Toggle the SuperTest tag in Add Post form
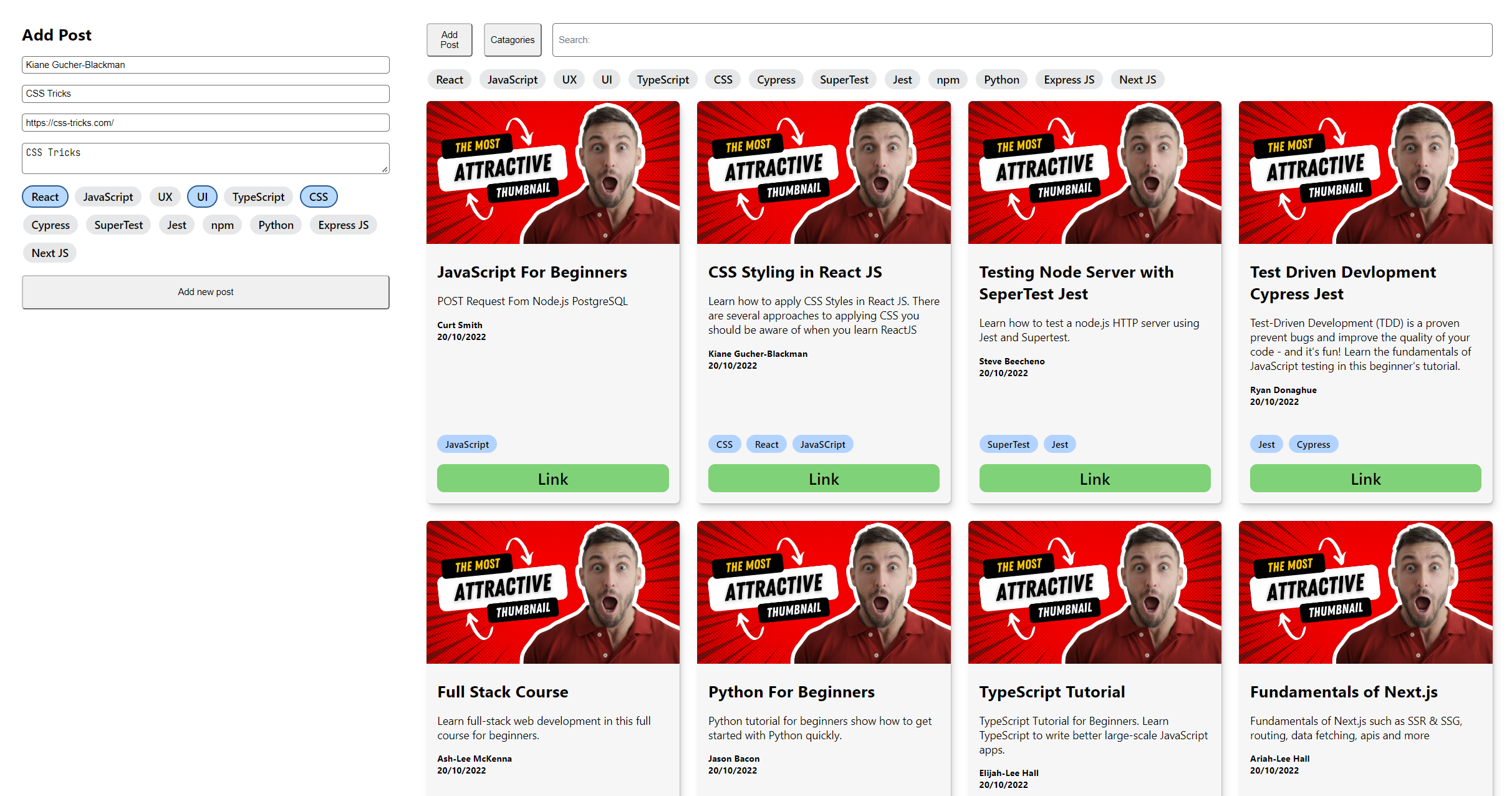This screenshot has height=796, width=1512. coord(118,225)
